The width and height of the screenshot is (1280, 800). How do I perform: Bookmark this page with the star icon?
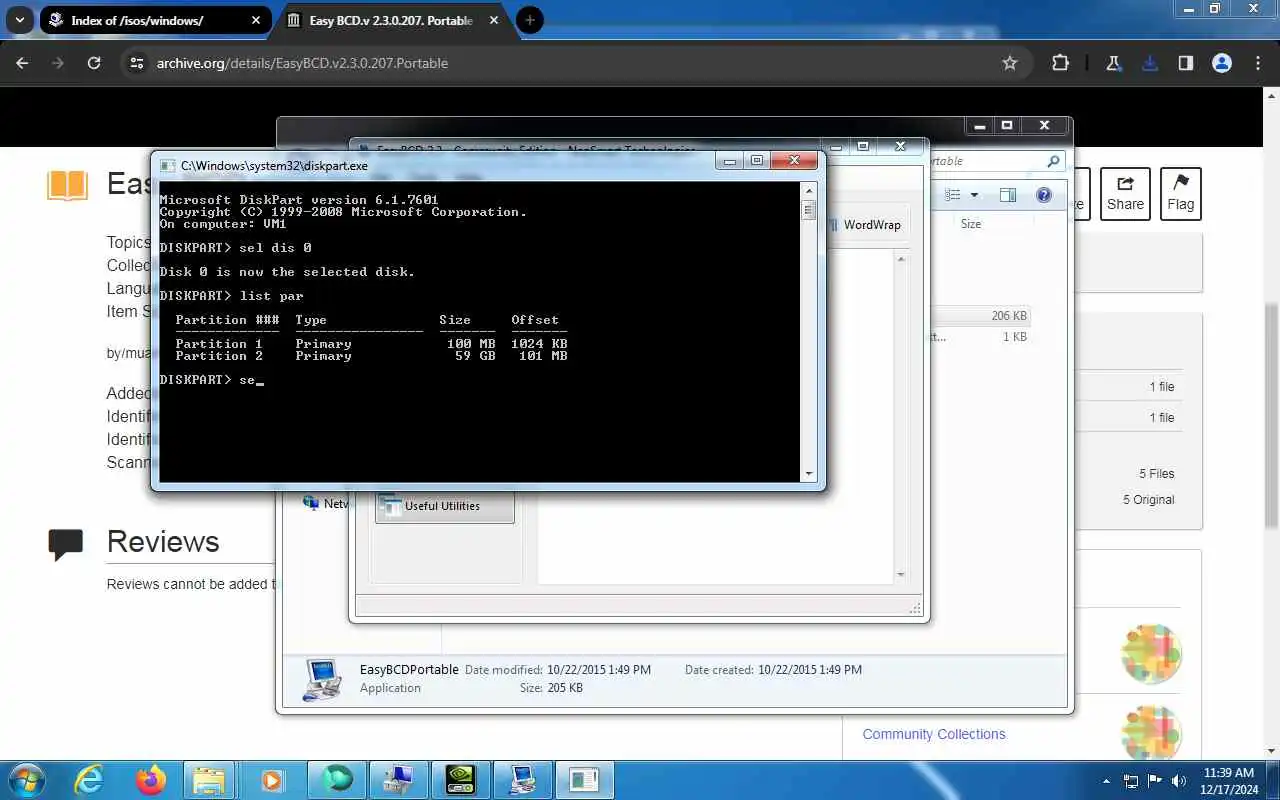coord(1010,63)
